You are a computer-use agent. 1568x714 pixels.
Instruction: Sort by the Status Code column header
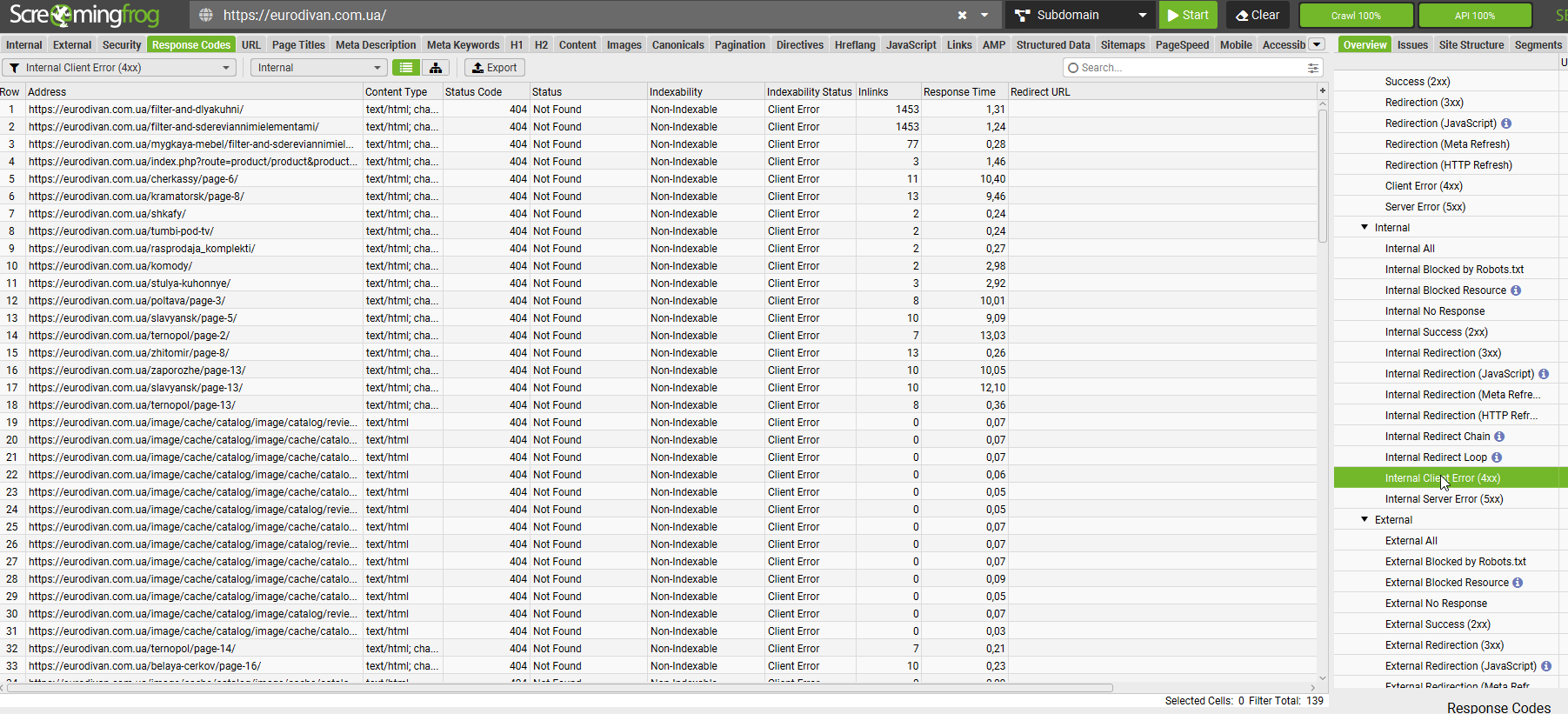coord(485,91)
